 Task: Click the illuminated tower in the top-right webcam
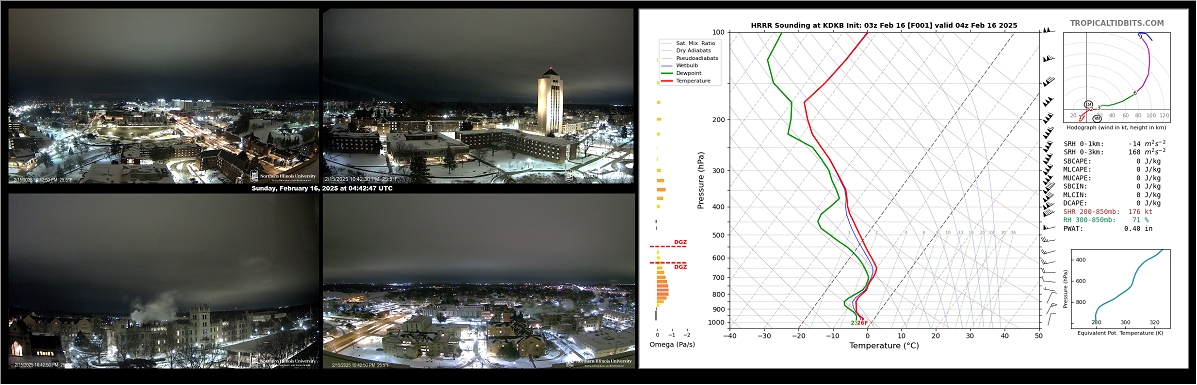coord(550,101)
